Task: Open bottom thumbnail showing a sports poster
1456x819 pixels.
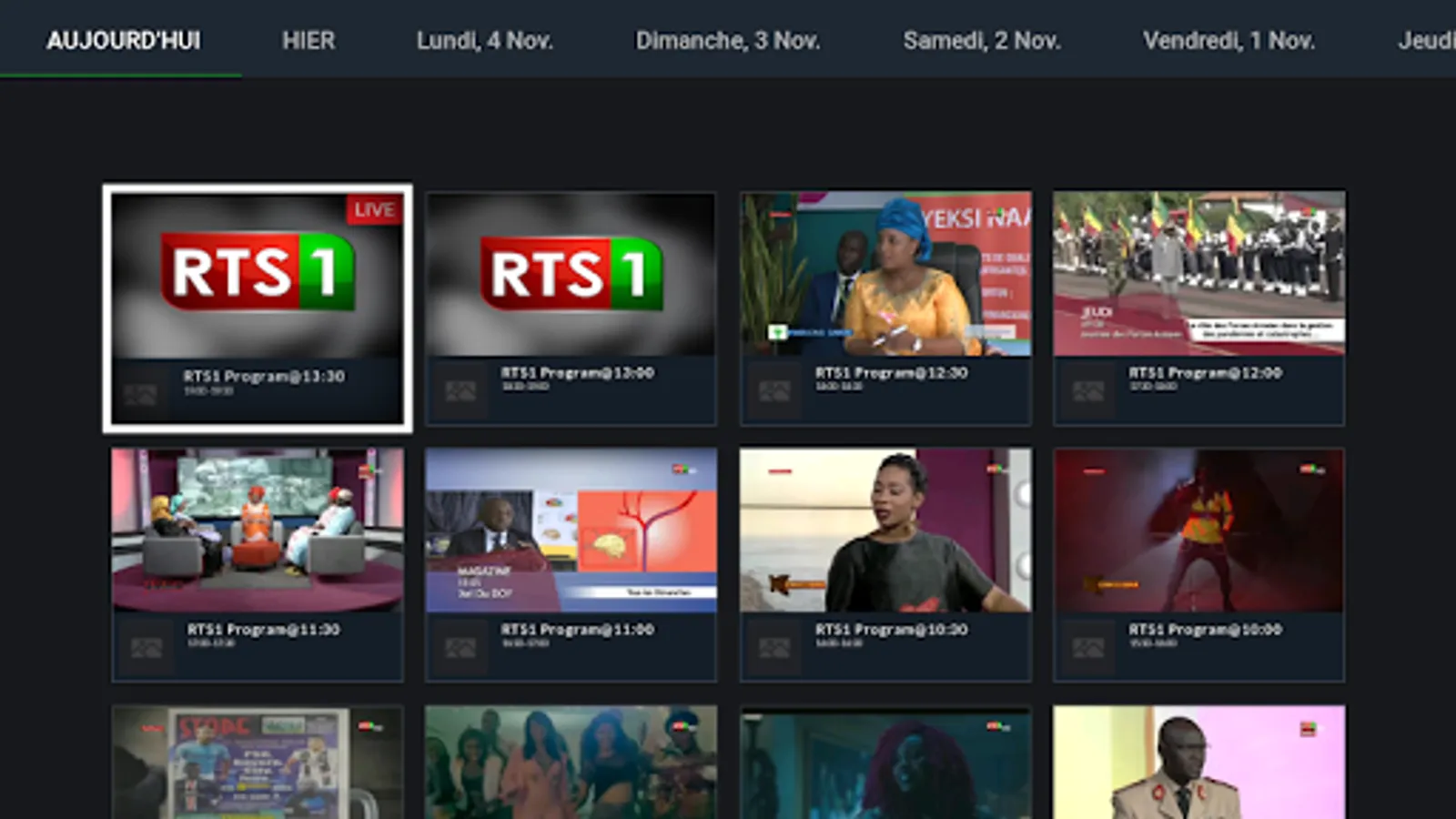Action: pos(258,763)
